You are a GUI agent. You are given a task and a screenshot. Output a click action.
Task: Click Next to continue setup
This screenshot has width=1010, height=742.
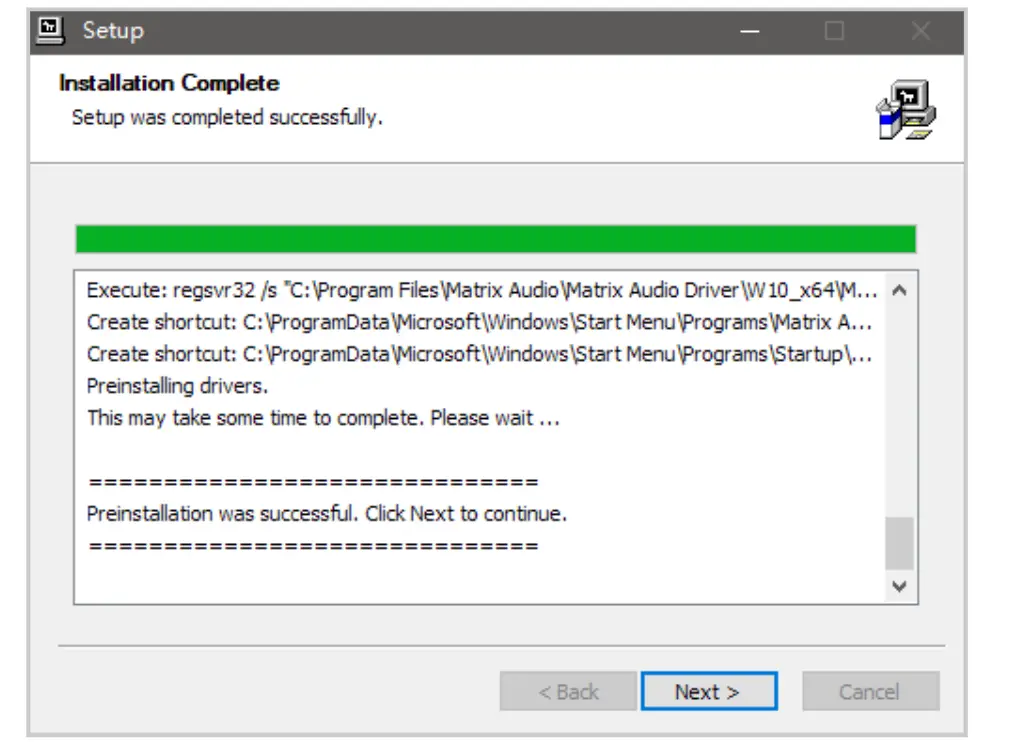pos(708,692)
